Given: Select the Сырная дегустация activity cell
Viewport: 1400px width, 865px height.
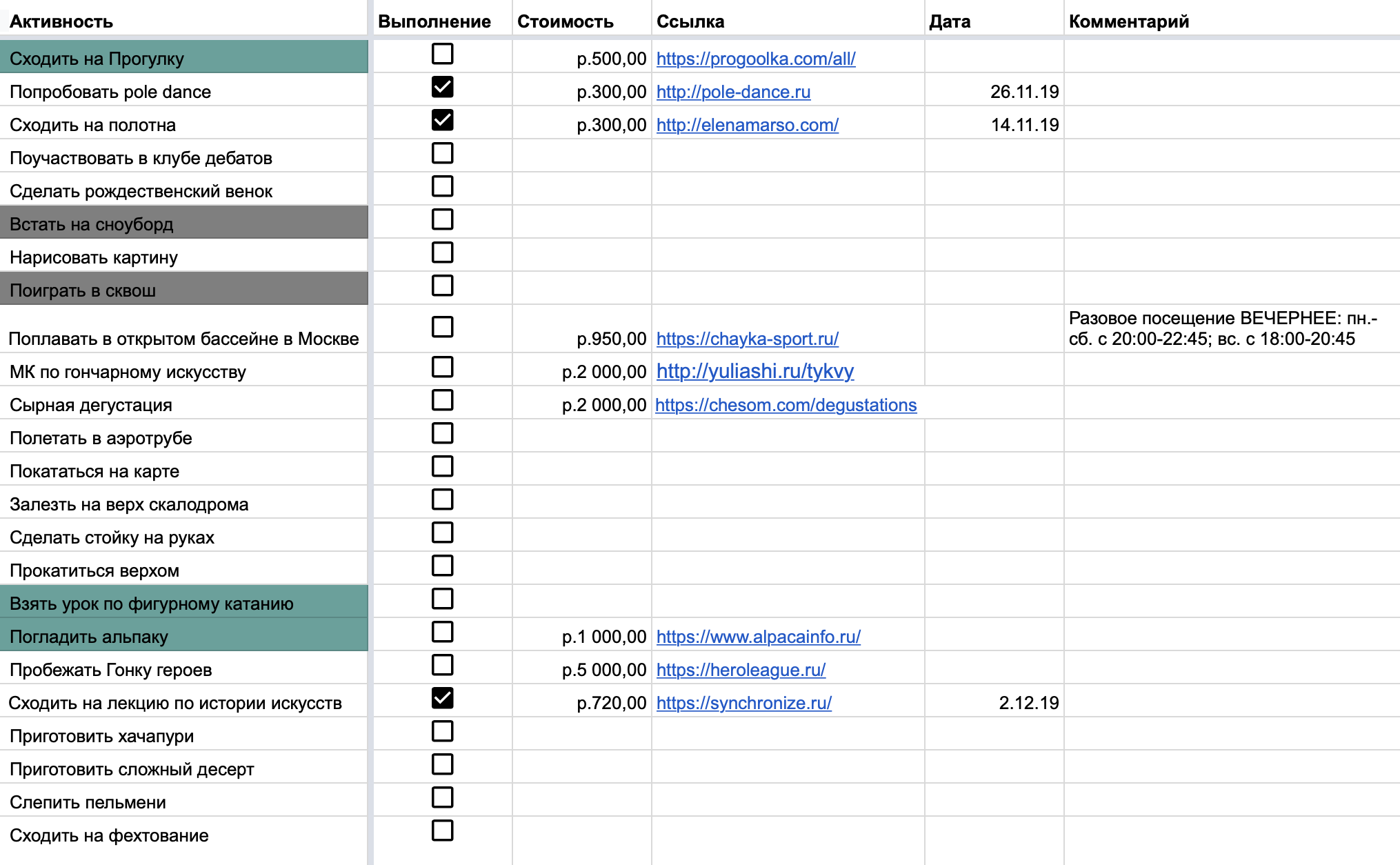Looking at the screenshot, I should pyautogui.click(x=183, y=403).
